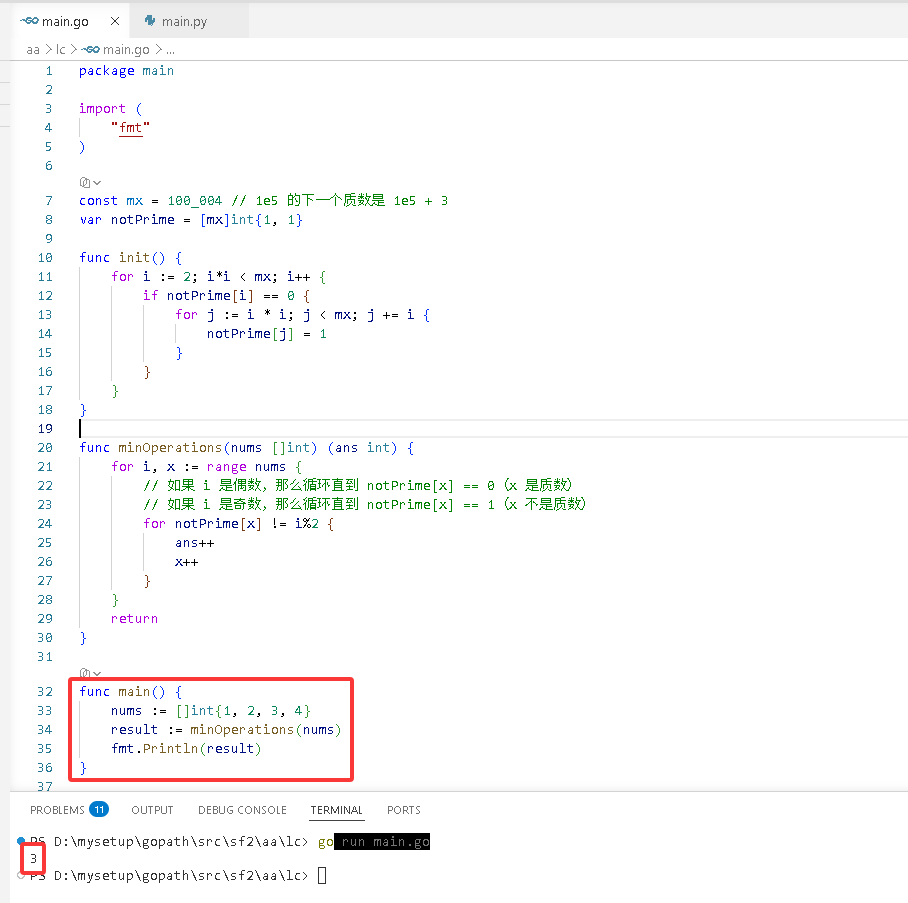Click the 'lc' breadcrumb folder
908x903 pixels.
[60, 50]
